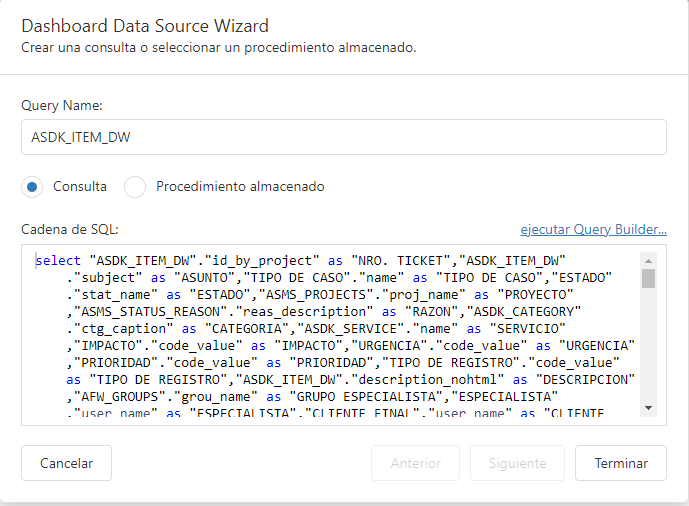
Task: Click the "PROYECTO" alias in the SQL text
Action: [535, 294]
